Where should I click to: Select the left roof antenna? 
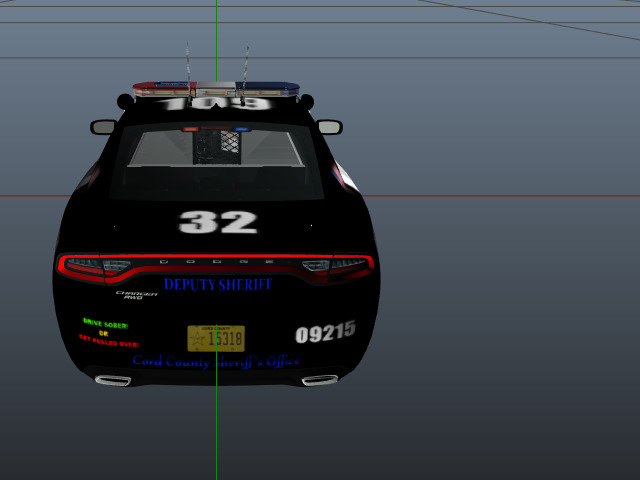pos(186,64)
